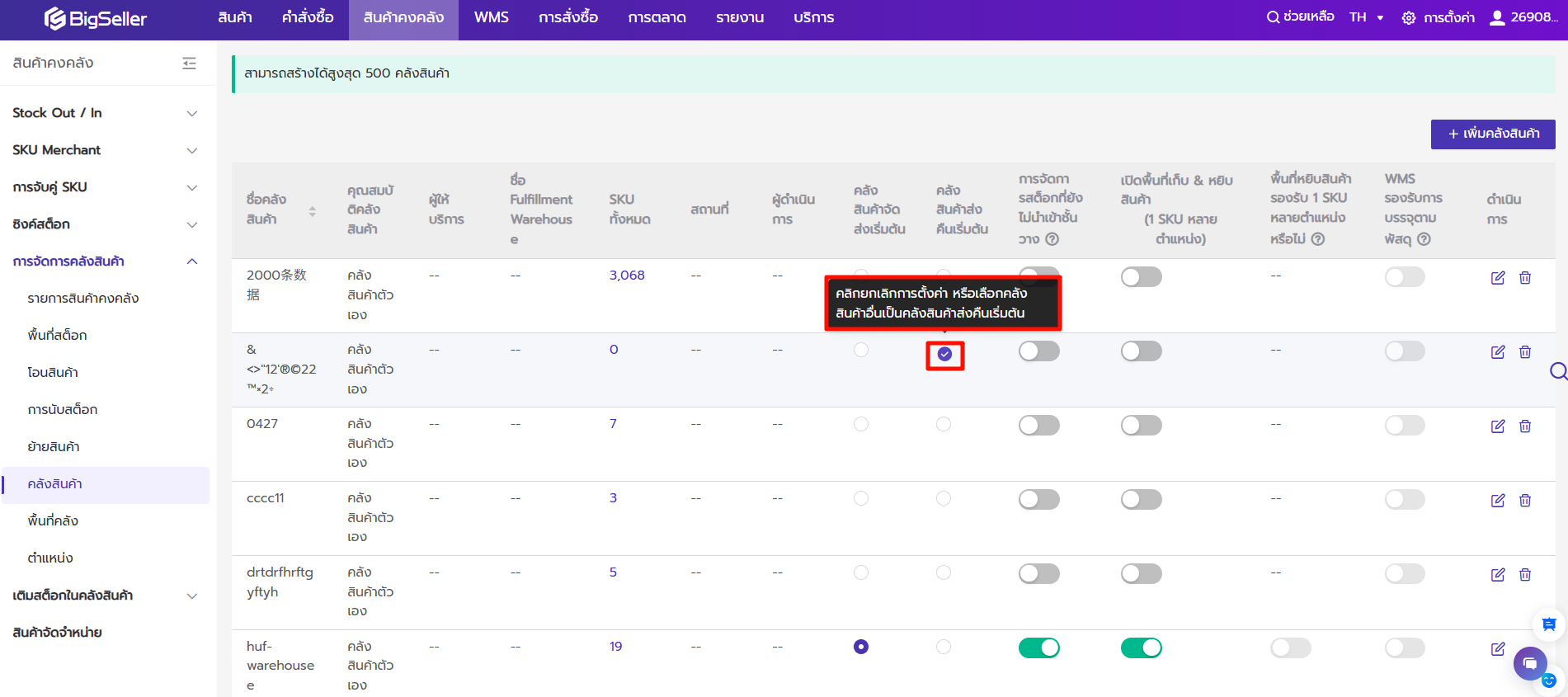Delete the 0427 warehouse

tap(1525, 426)
